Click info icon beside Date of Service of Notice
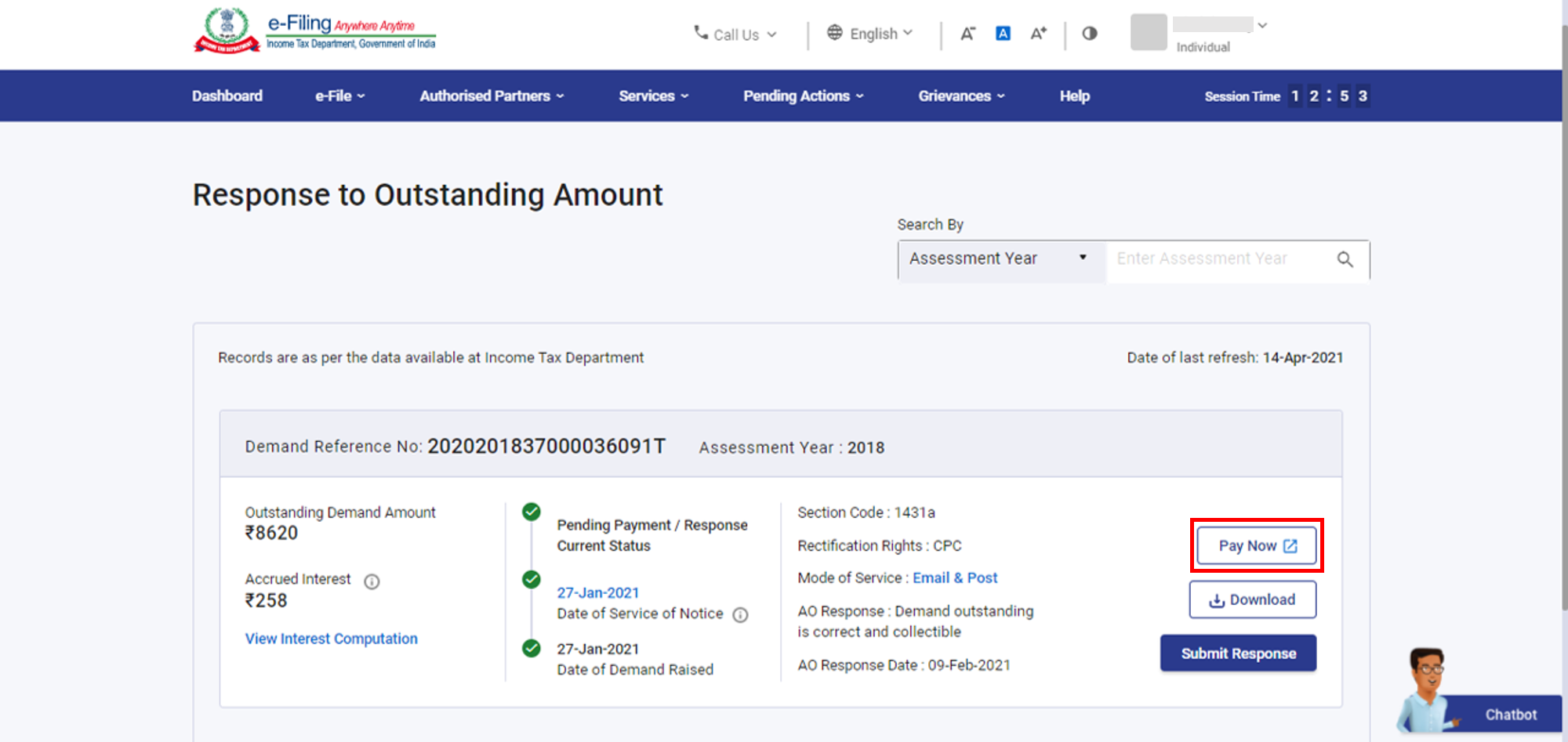 (740, 615)
